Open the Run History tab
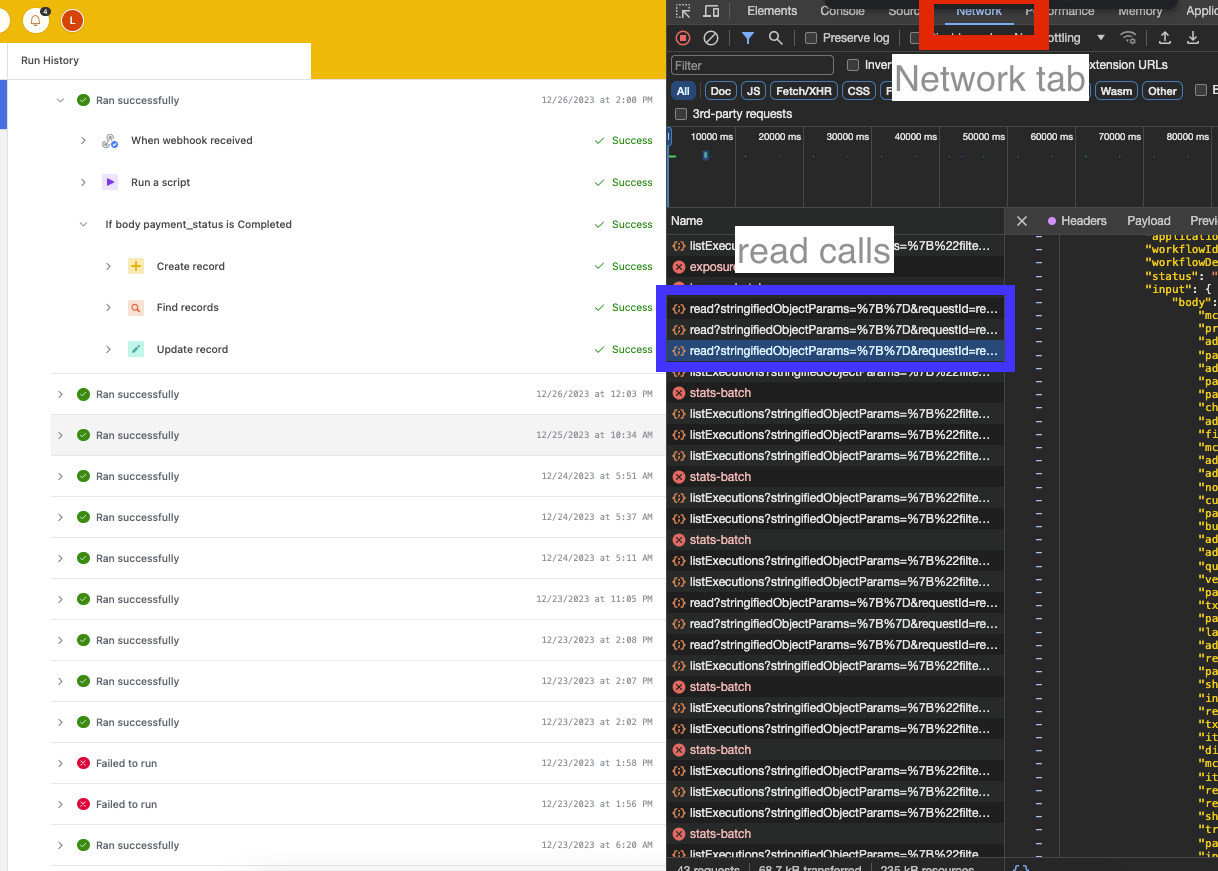This screenshot has height=871, width=1218. click(x=50, y=60)
